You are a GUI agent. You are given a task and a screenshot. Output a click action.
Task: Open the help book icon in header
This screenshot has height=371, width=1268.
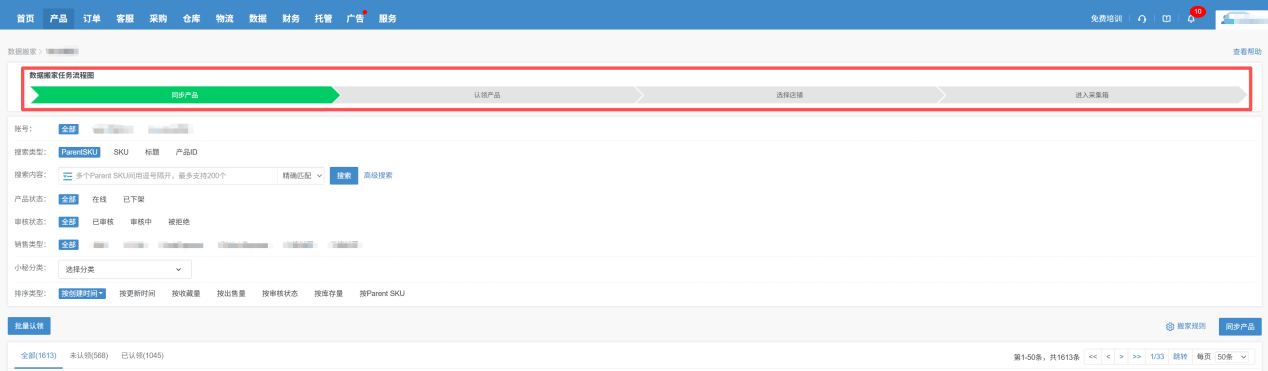(1166, 19)
